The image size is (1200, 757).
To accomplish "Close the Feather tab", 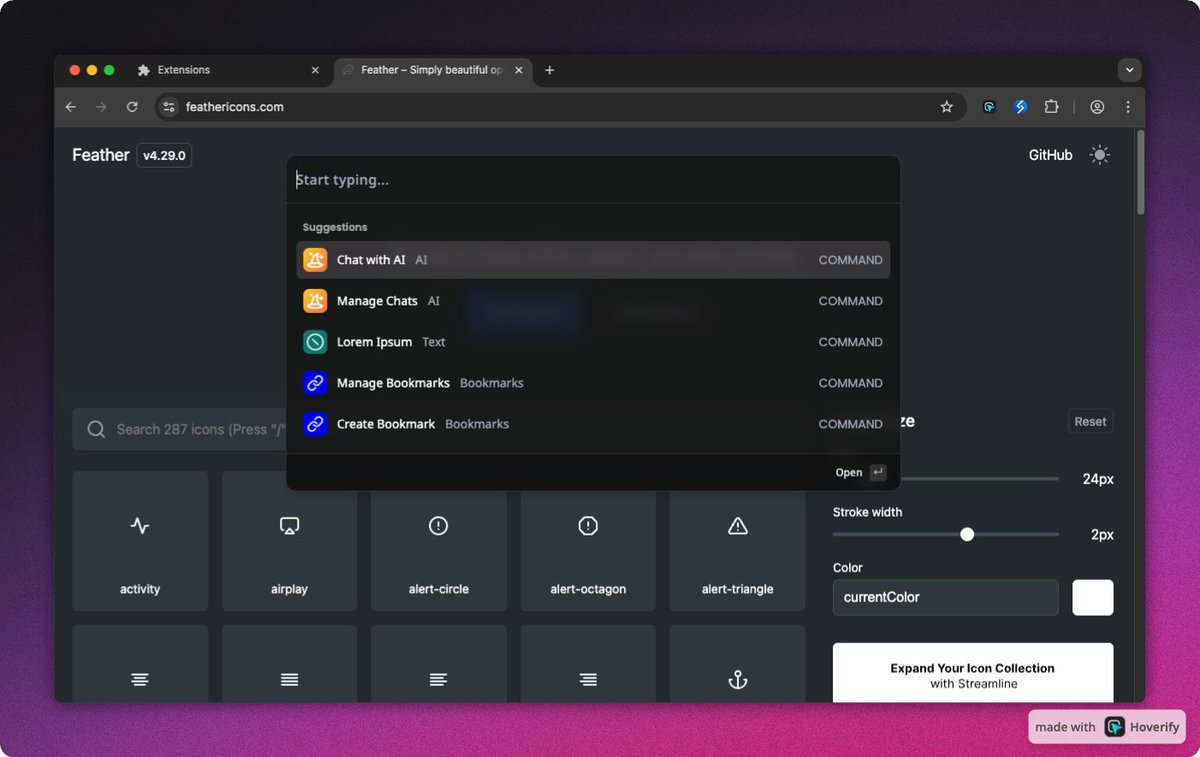I will coord(517,70).
